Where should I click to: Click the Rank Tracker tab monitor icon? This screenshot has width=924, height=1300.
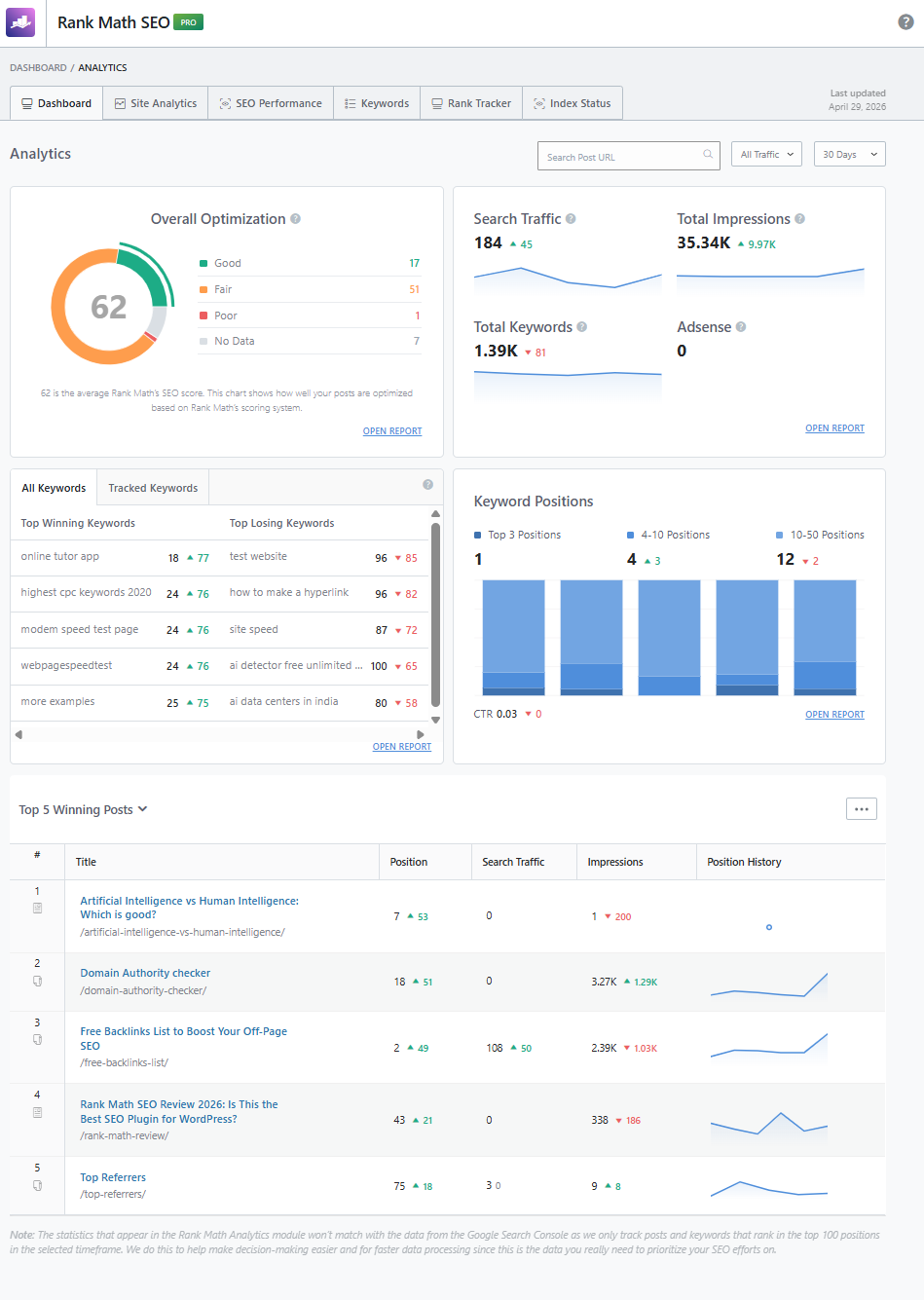(x=437, y=103)
